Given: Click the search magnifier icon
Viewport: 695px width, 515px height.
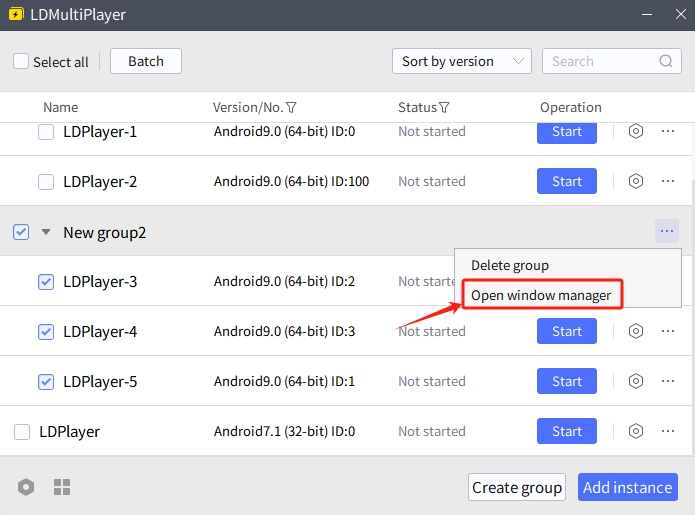Looking at the screenshot, I should [x=666, y=61].
